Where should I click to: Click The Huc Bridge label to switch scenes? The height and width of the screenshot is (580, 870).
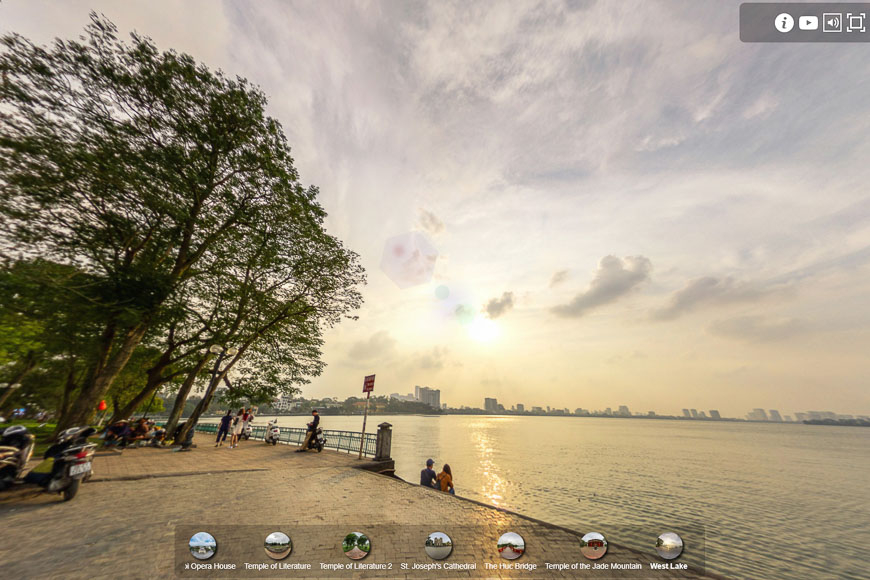(511, 566)
